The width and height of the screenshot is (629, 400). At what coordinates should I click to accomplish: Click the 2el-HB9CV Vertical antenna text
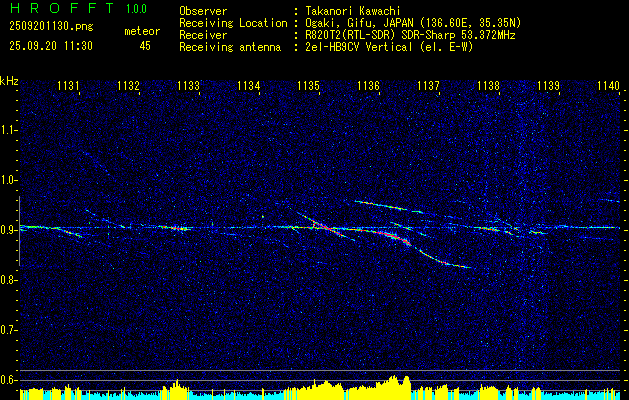pyautogui.click(x=389, y=47)
